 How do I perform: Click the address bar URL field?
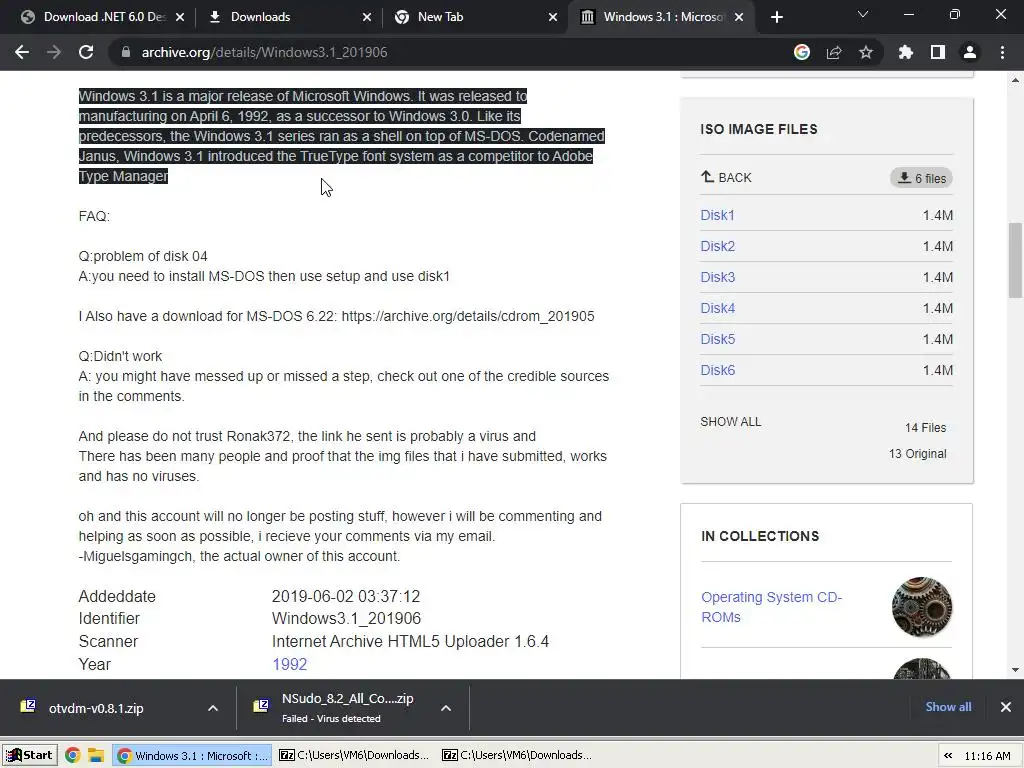coord(451,52)
